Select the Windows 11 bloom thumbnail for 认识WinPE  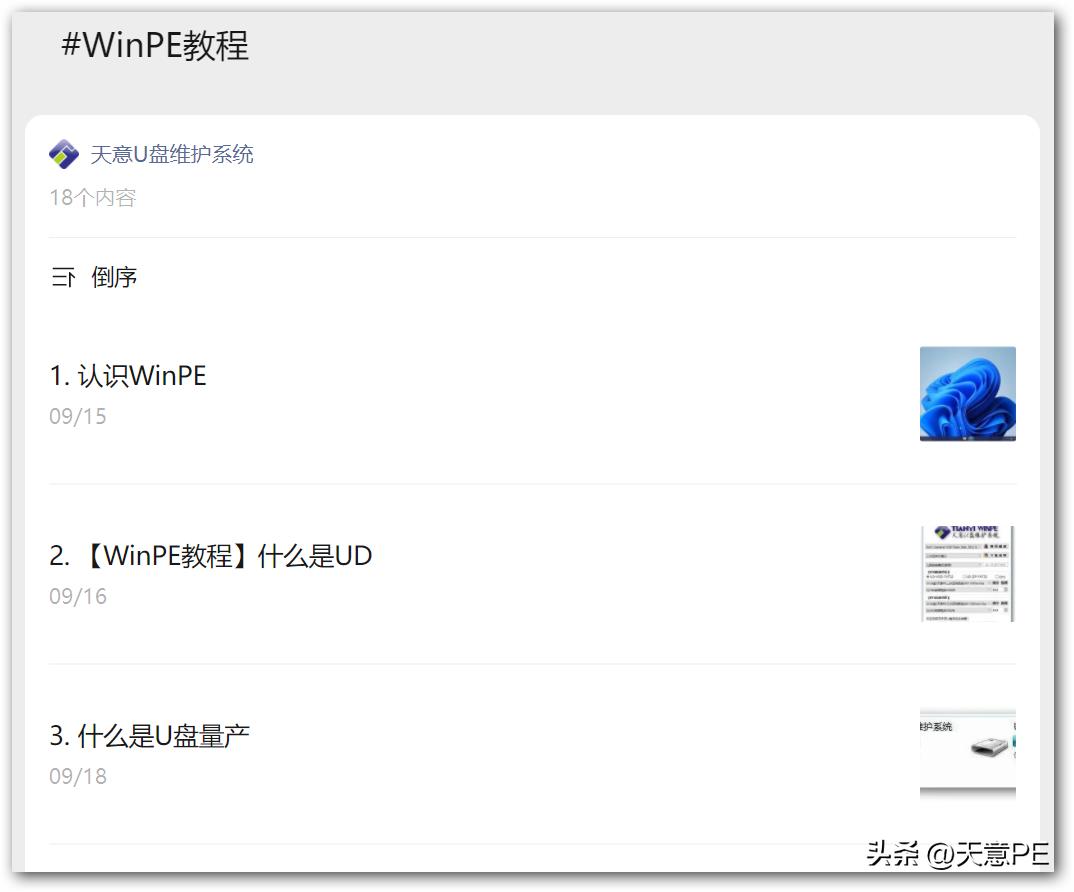click(x=967, y=394)
